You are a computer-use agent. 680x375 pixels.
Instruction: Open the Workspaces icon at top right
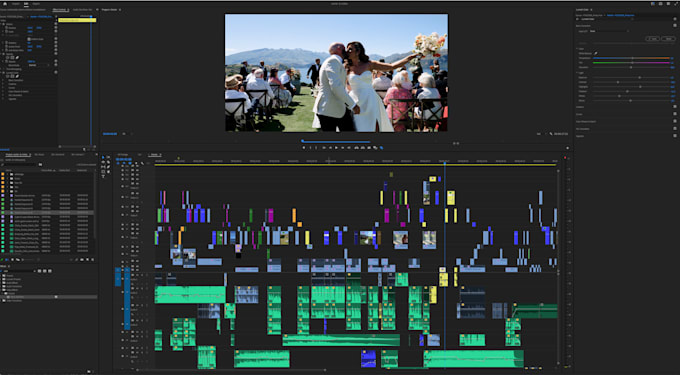[660, 3]
